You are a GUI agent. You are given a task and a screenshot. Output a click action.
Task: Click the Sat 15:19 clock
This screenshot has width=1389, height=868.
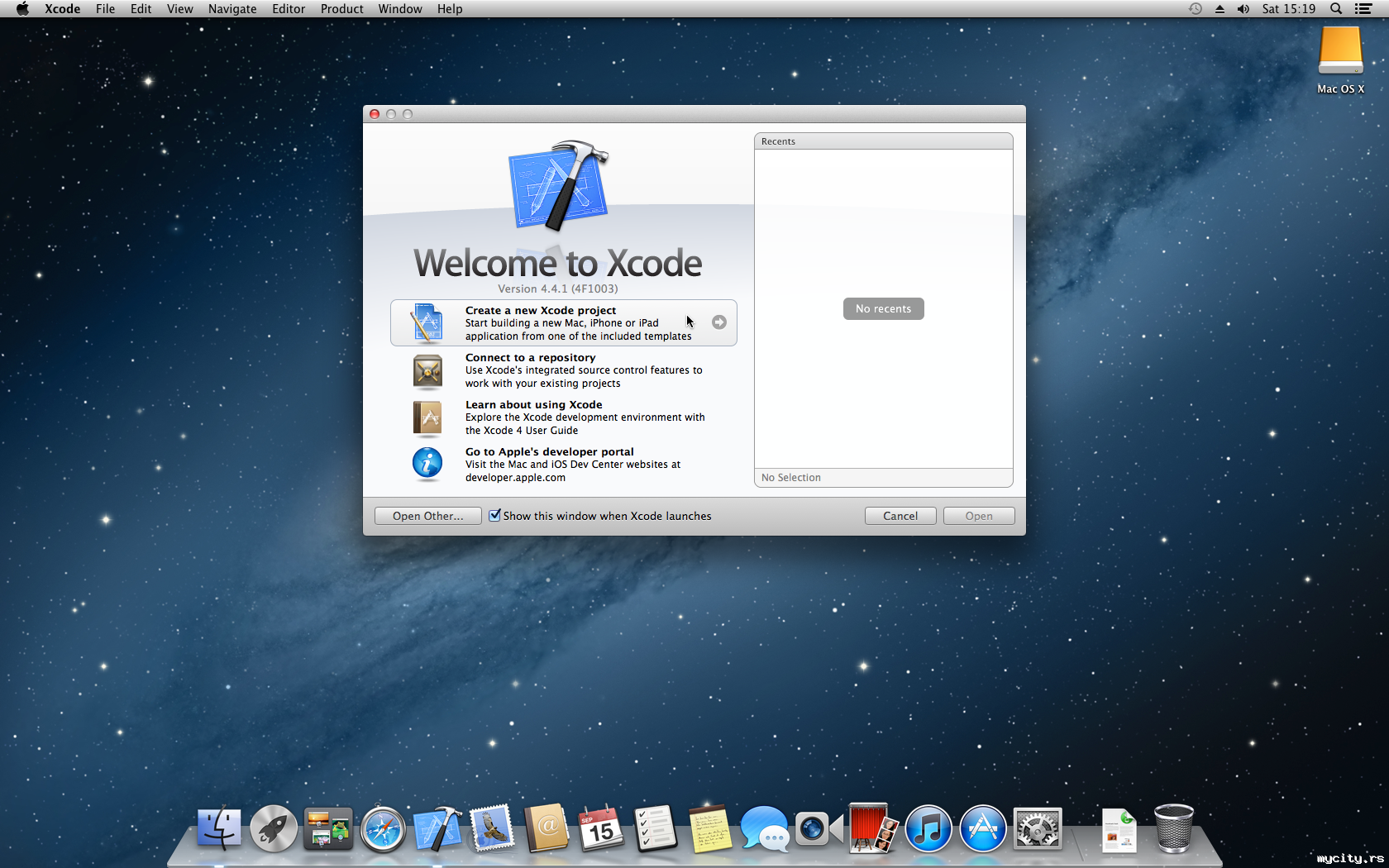[x=1288, y=9]
